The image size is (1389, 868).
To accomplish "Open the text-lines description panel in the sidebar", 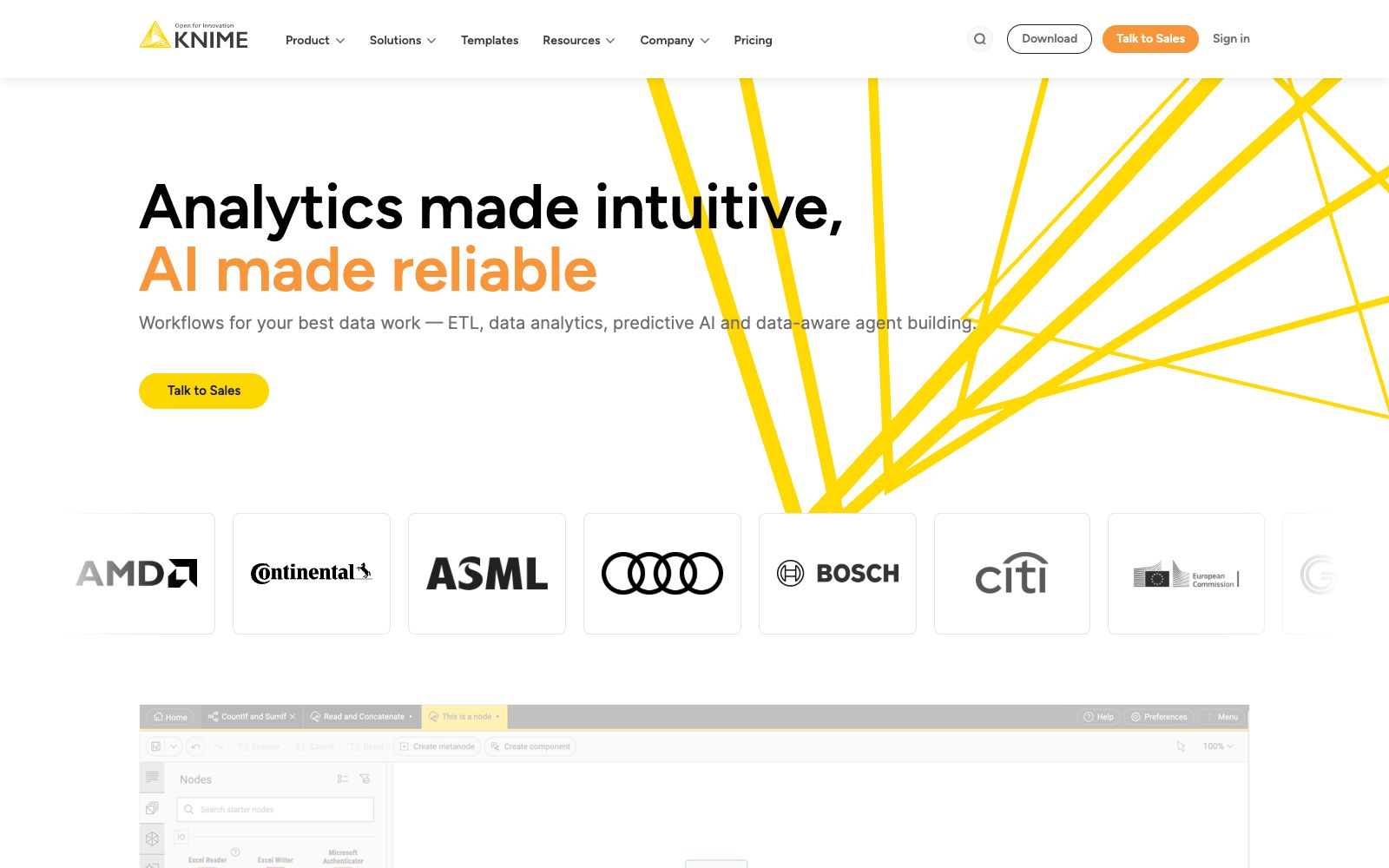I will [152, 777].
